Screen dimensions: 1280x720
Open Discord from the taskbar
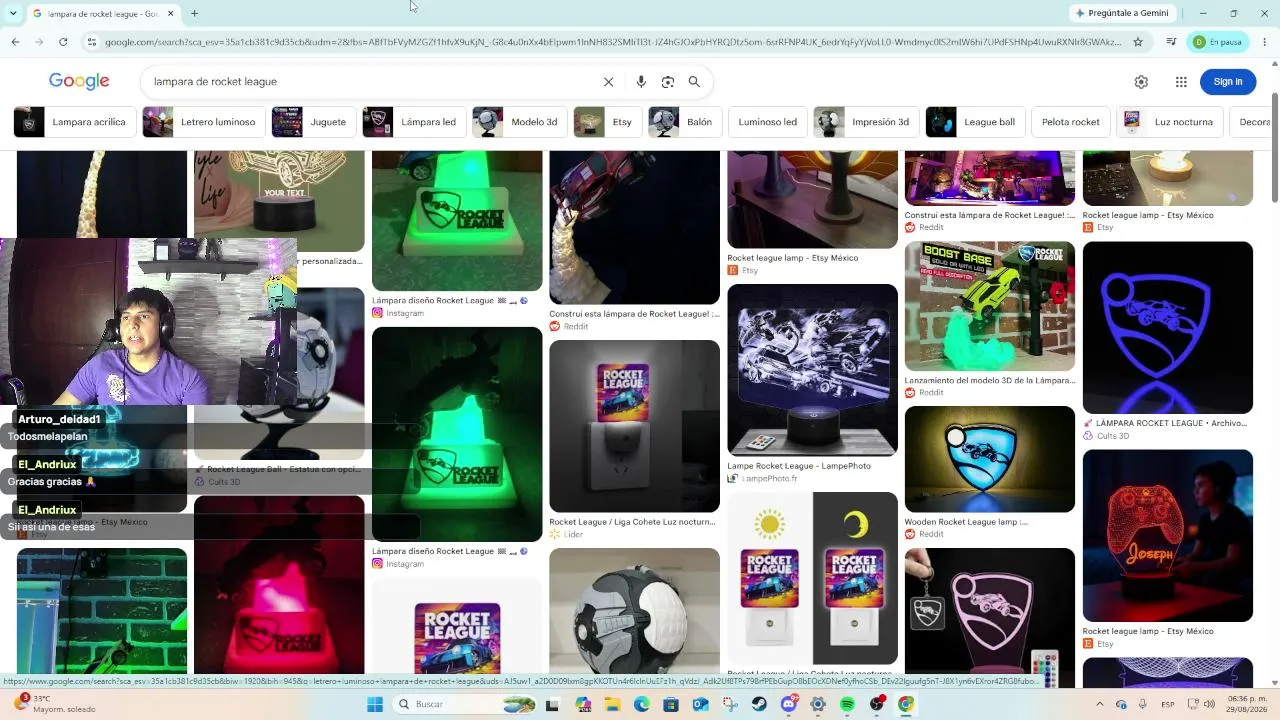(x=789, y=705)
